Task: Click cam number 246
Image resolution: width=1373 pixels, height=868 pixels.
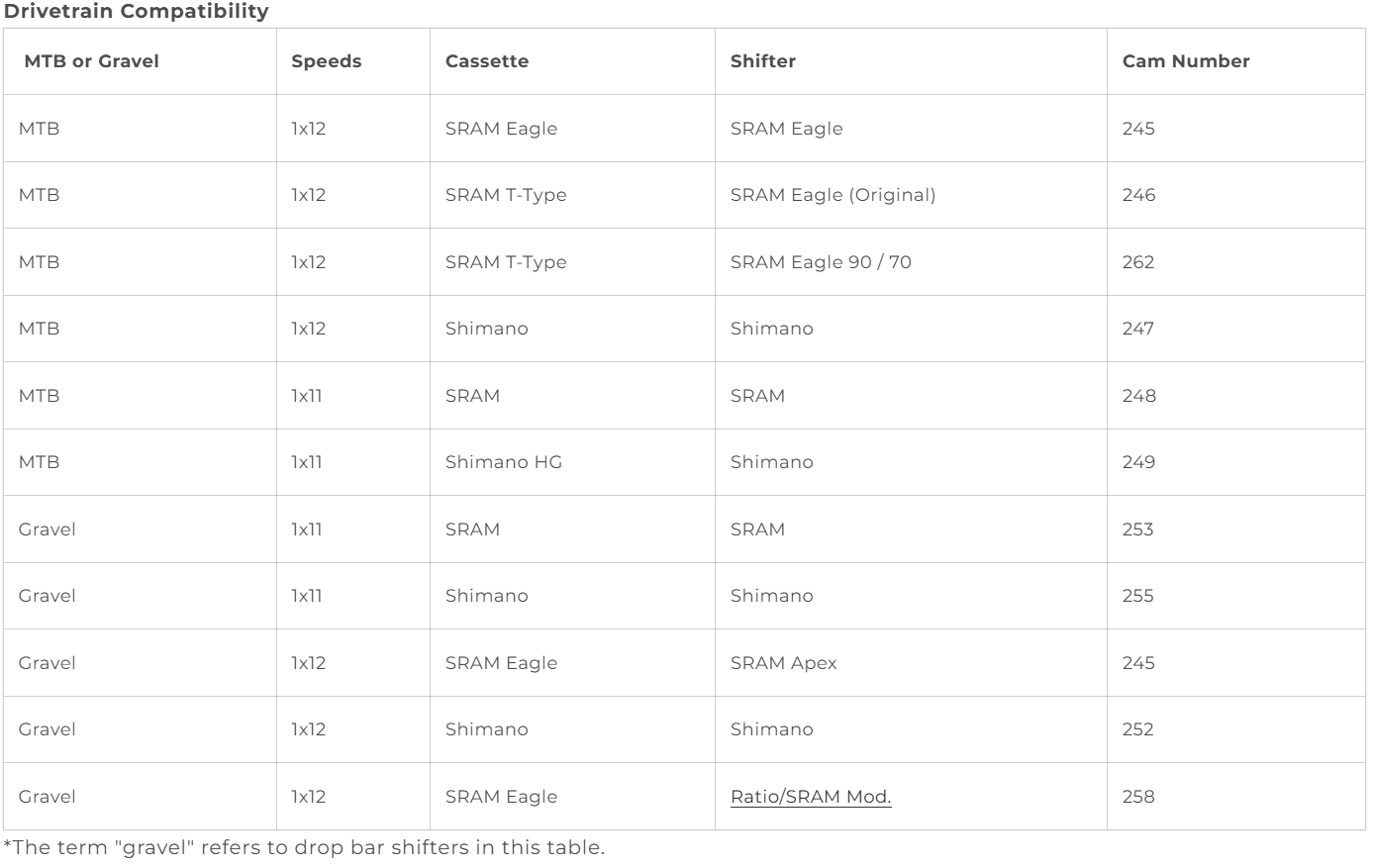Action: (1138, 195)
